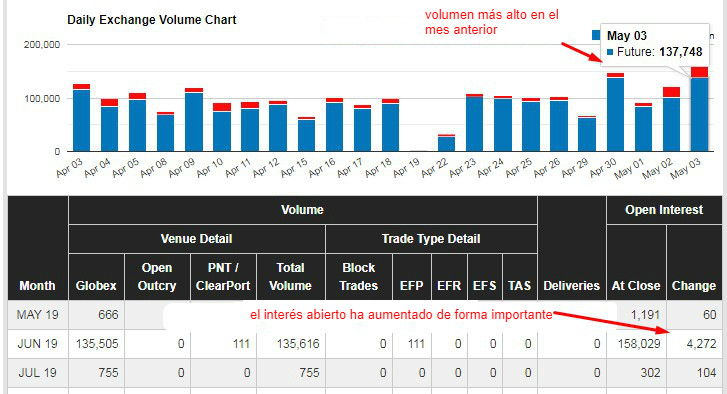Click the Open Interest group header
Viewport: 727px width, 394px height.
tap(664, 210)
